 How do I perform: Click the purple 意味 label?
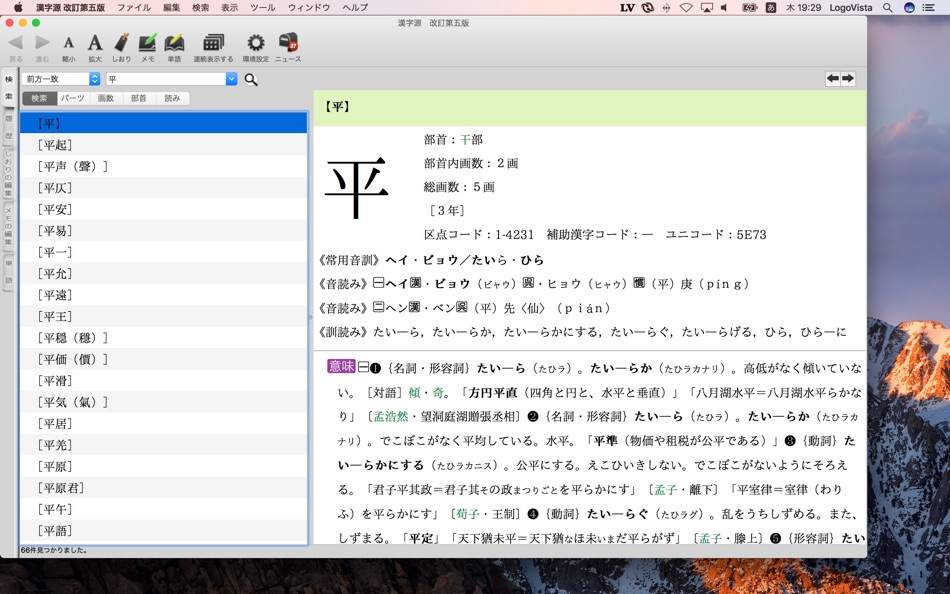point(341,365)
